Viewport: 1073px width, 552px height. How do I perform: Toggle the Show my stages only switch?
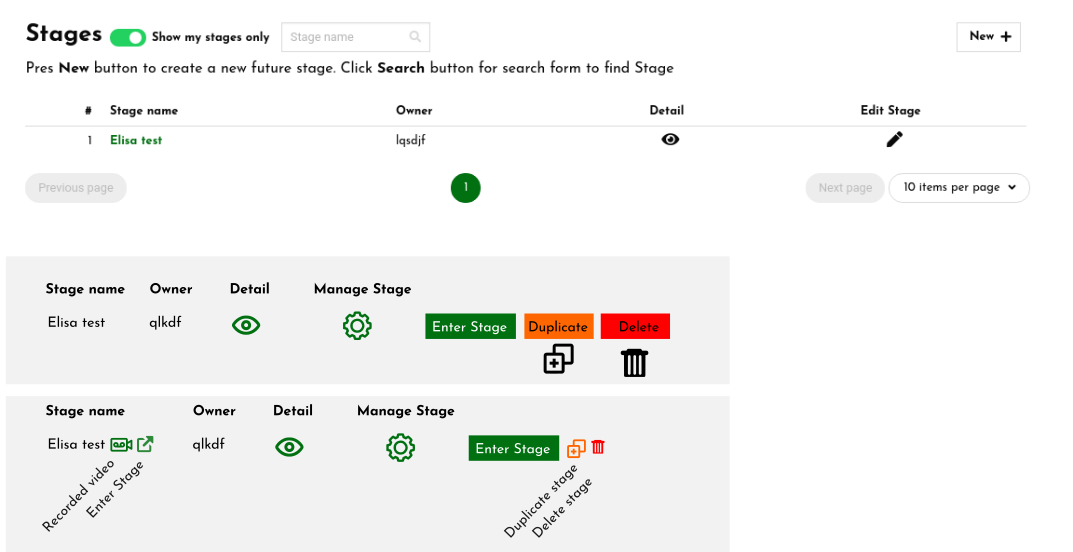(x=128, y=37)
